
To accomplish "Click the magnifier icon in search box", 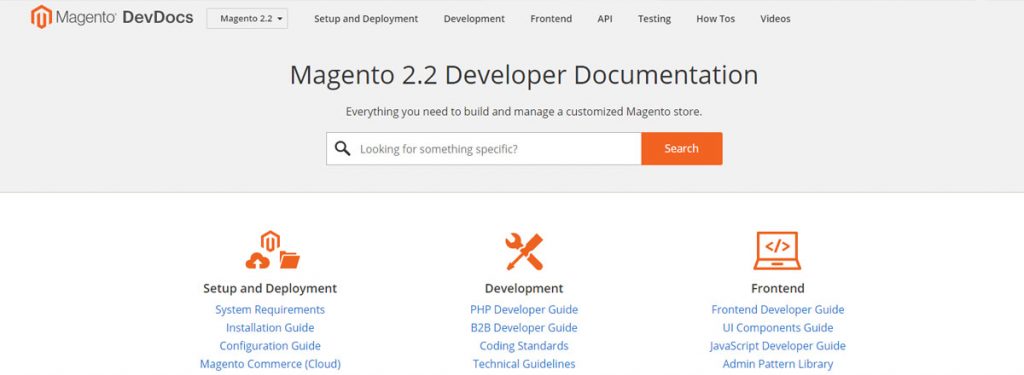I will click(x=343, y=149).
